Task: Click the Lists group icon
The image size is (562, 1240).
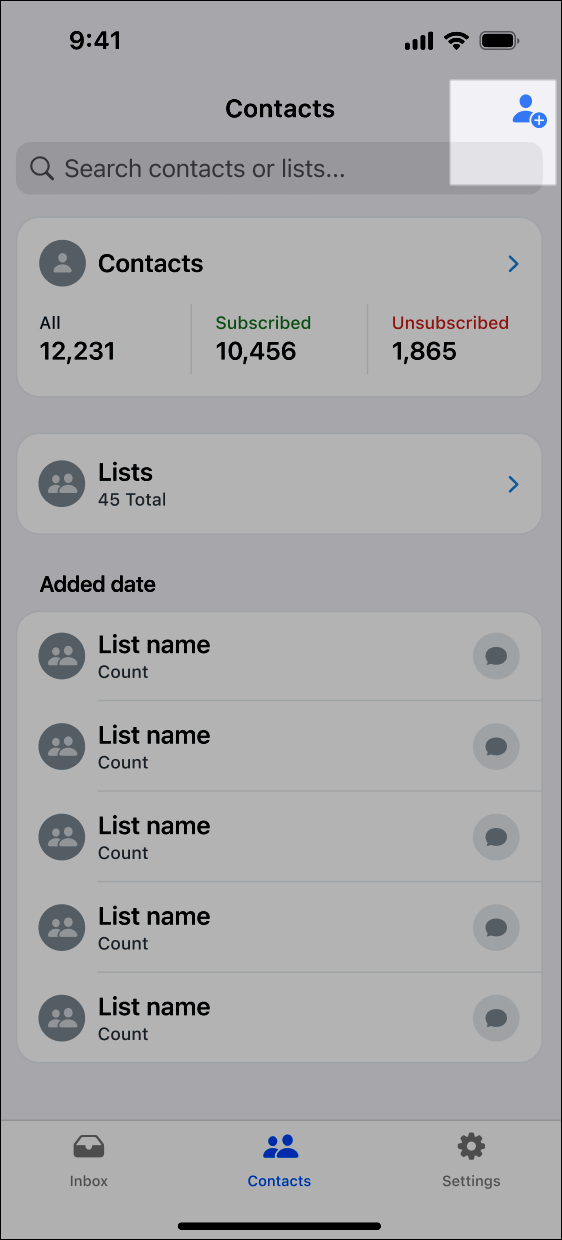Action: pyautogui.click(x=62, y=484)
